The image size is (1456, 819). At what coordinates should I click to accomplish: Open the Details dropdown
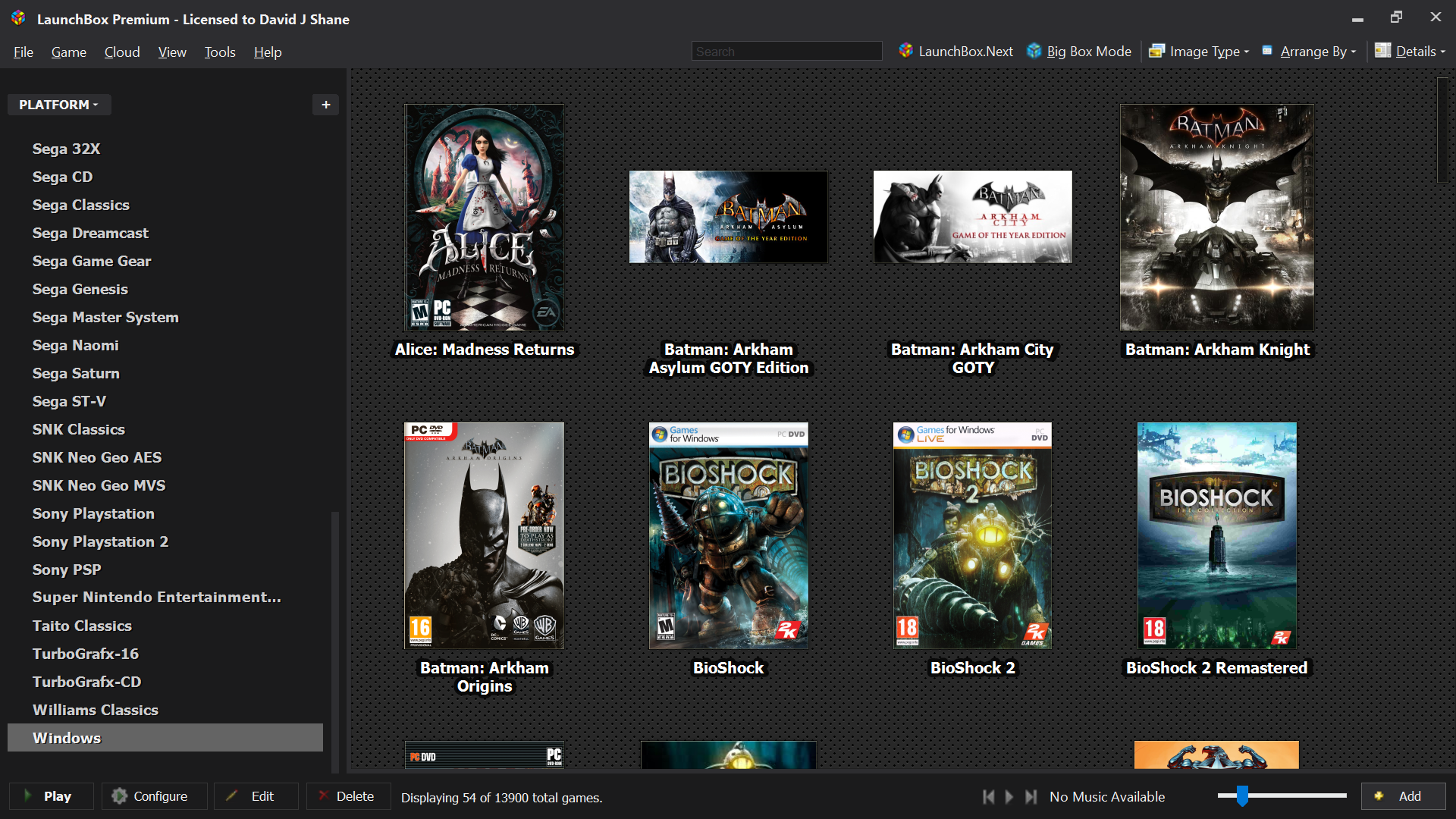1410,52
